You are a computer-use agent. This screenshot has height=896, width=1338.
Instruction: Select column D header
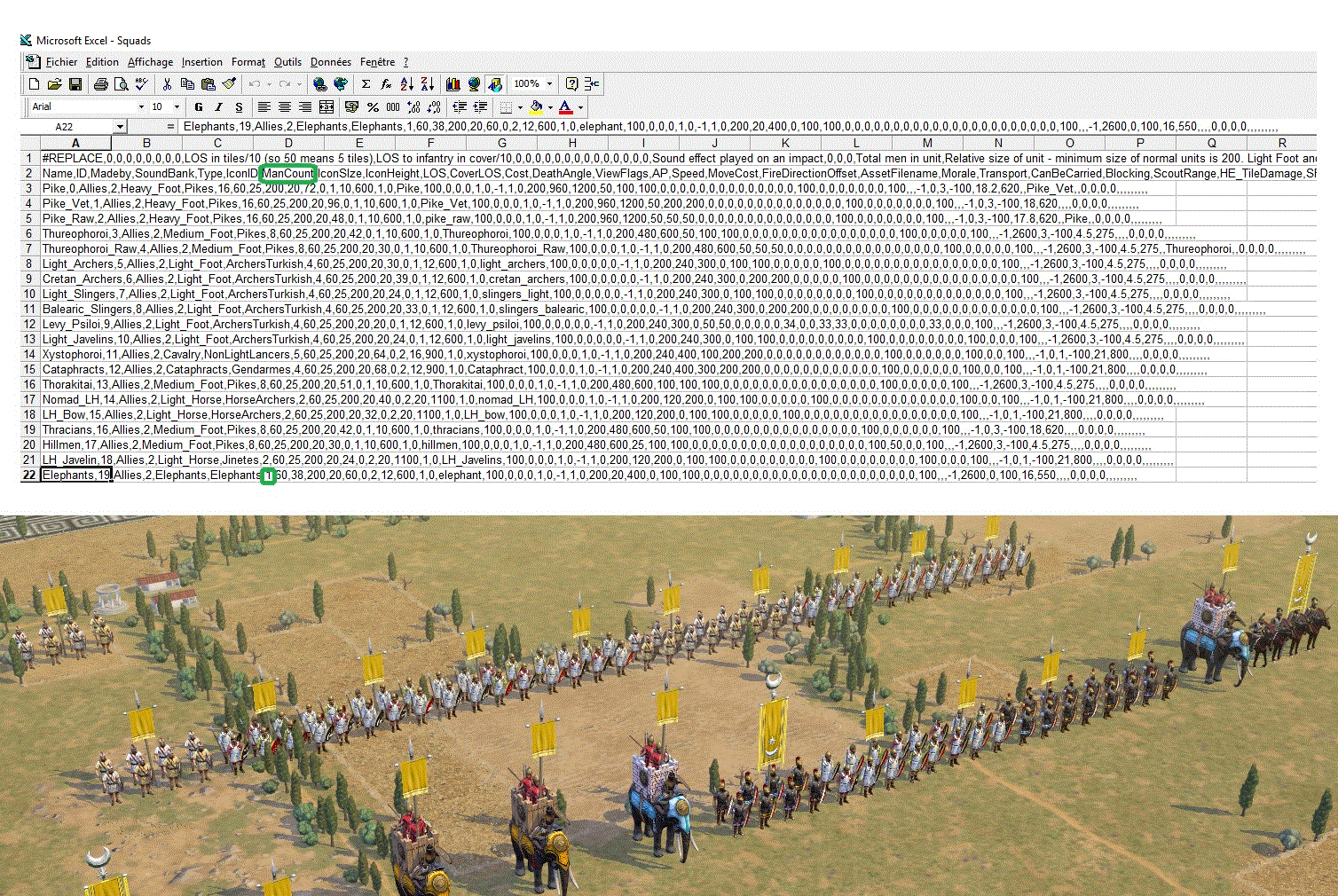click(288, 143)
